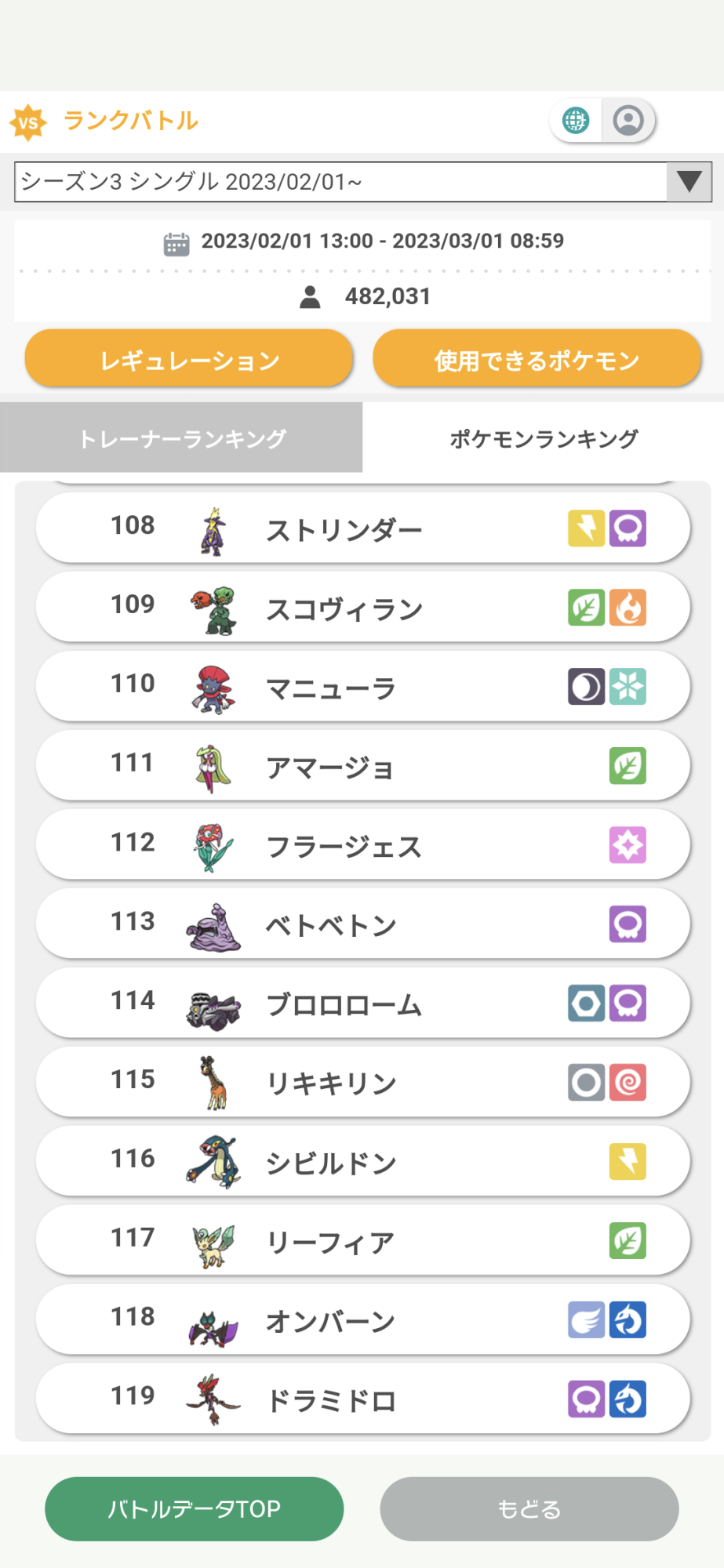Click the Ice type icon on マニューラ
The image size is (724, 1568).
628,687
